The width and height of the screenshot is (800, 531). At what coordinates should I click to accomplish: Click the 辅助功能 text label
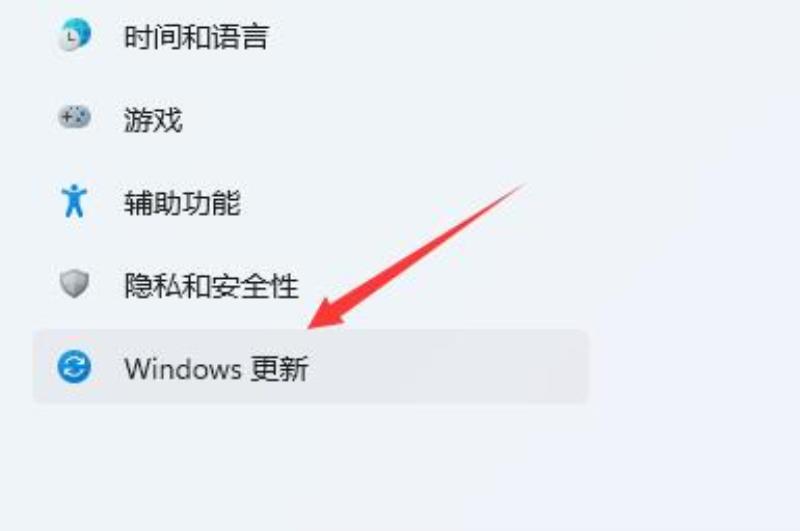point(182,203)
